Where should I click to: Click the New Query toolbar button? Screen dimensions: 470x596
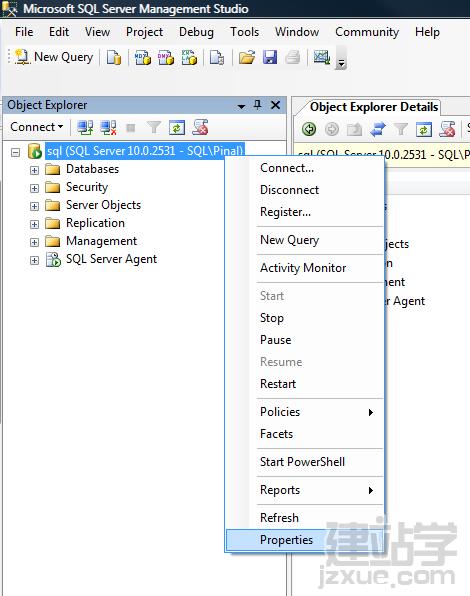54,57
